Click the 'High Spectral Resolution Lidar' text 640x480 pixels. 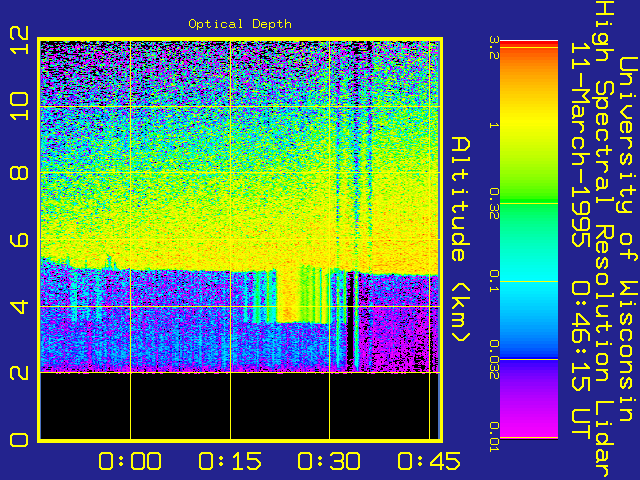(604, 240)
